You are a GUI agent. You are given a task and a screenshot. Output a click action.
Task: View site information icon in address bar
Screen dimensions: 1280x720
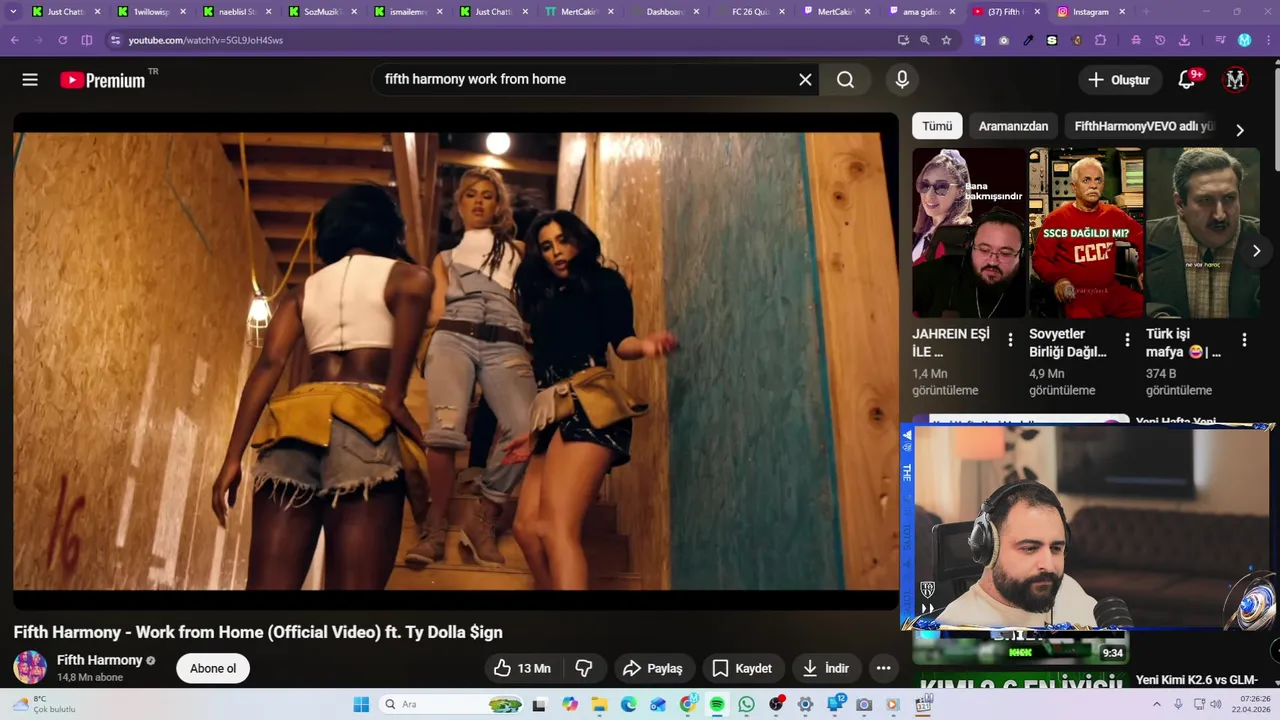[x=115, y=40]
